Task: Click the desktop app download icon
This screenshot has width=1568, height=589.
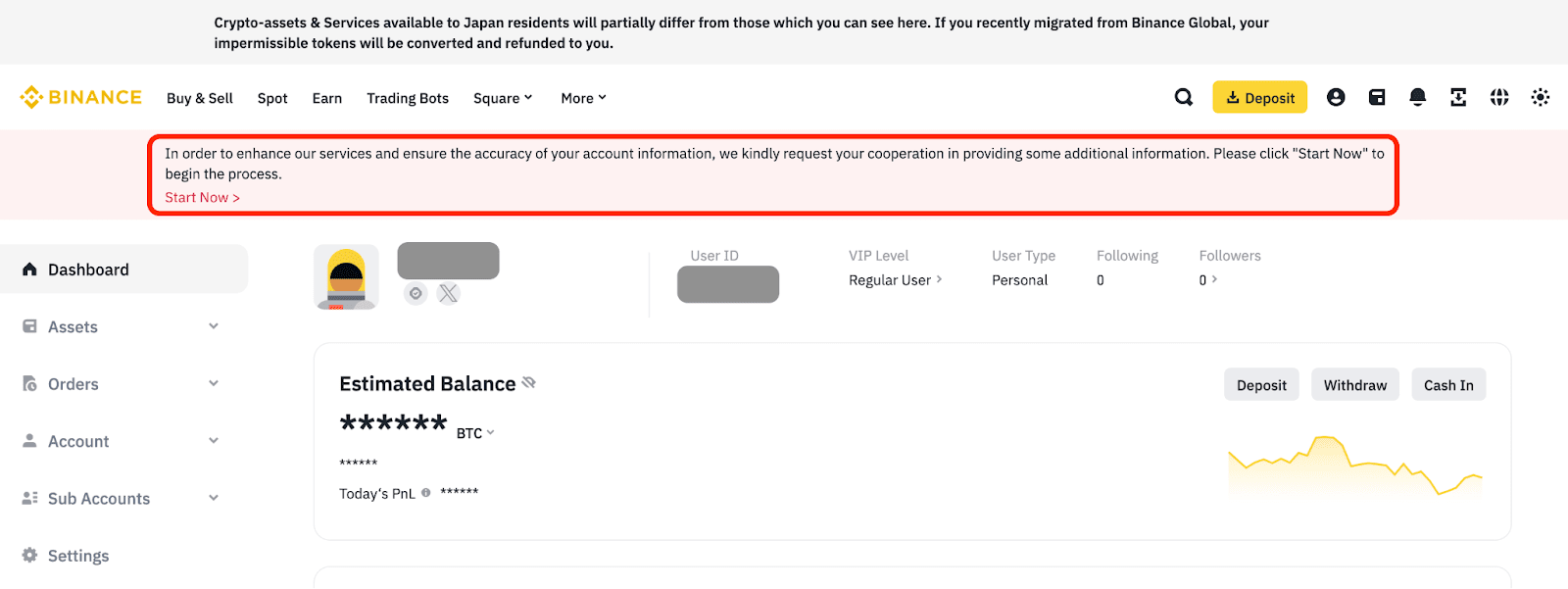Action: click(1458, 97)
